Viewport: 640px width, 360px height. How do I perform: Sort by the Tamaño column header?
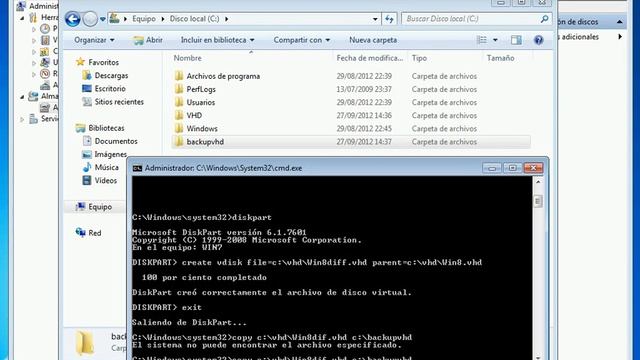(500, 58)
